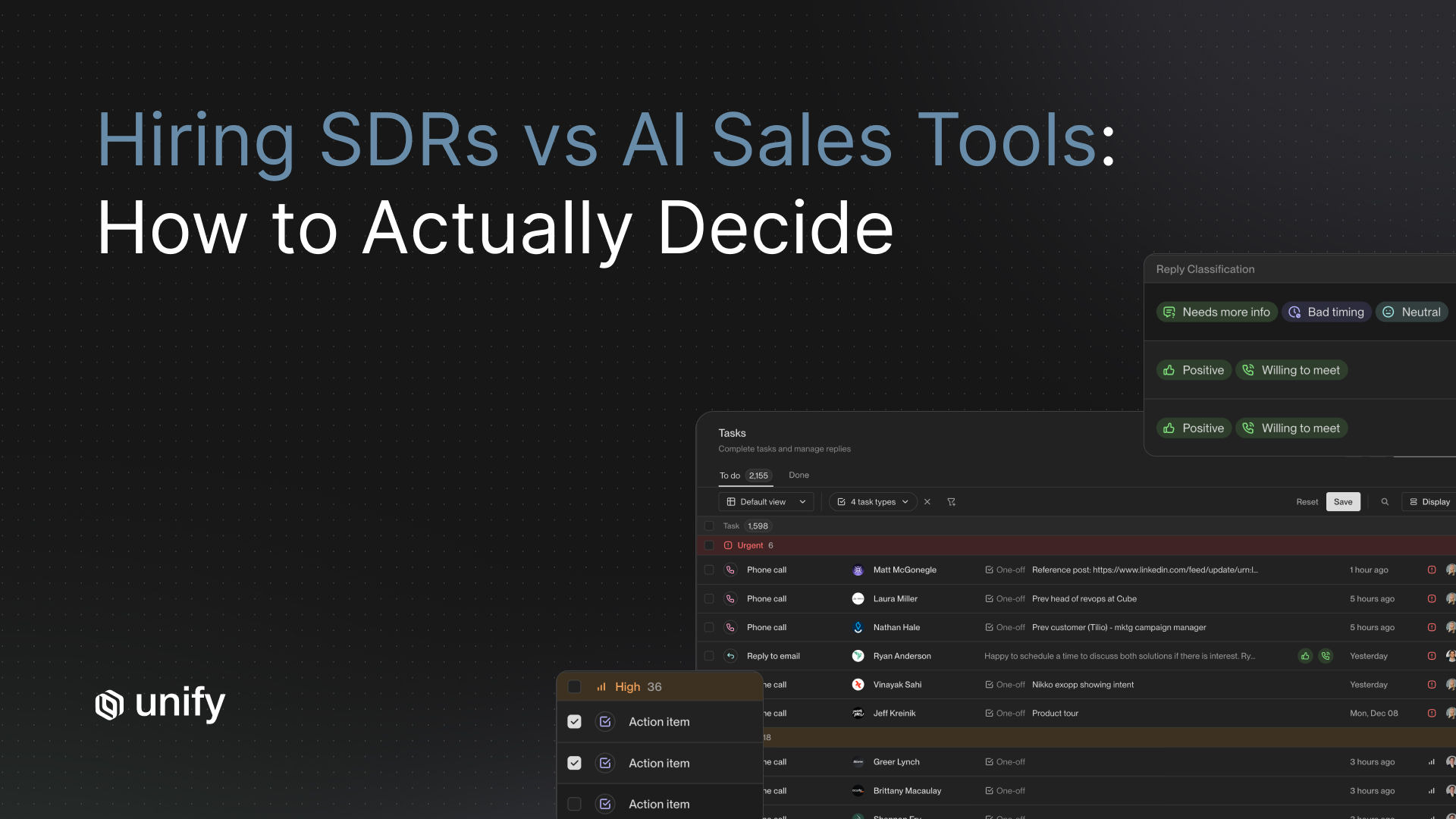The width and height of the screenshot is (1456, 819).
Task: Click thumbs-up icon in Ryan Anderson row
Action: click(x=1305, y=657)
